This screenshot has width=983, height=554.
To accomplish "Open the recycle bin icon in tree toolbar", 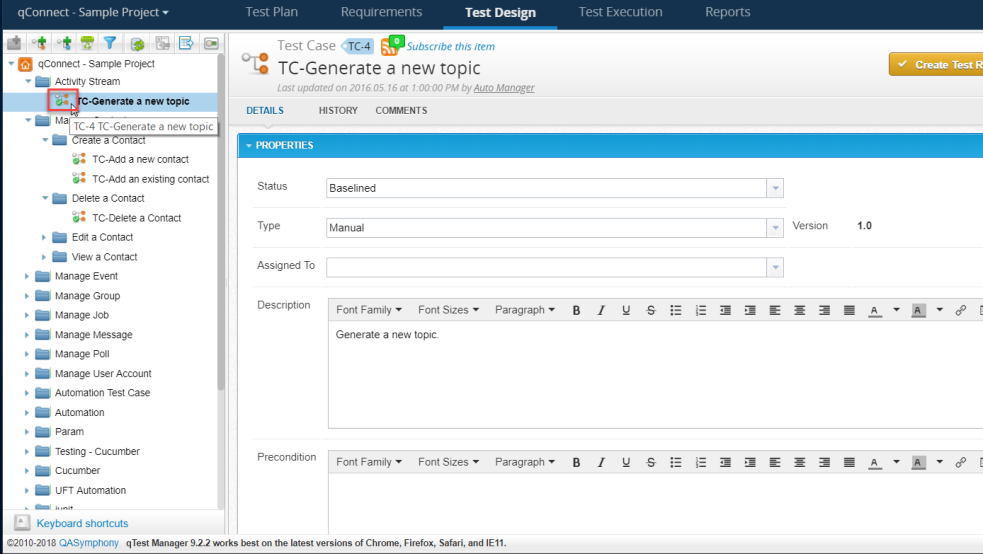I will [x=88, y=43].
